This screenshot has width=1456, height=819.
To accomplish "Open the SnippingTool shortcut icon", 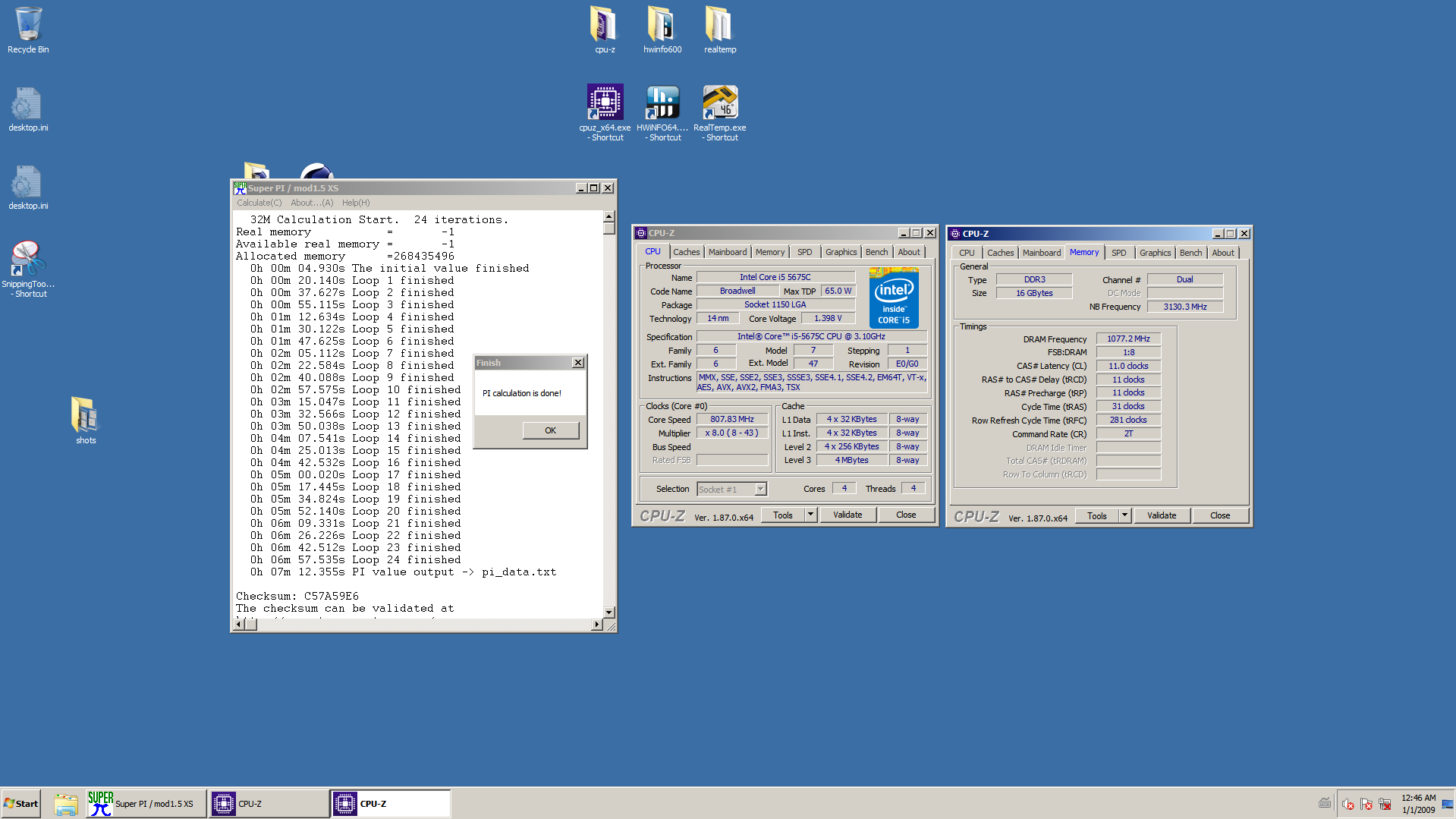I will point(28,269).
